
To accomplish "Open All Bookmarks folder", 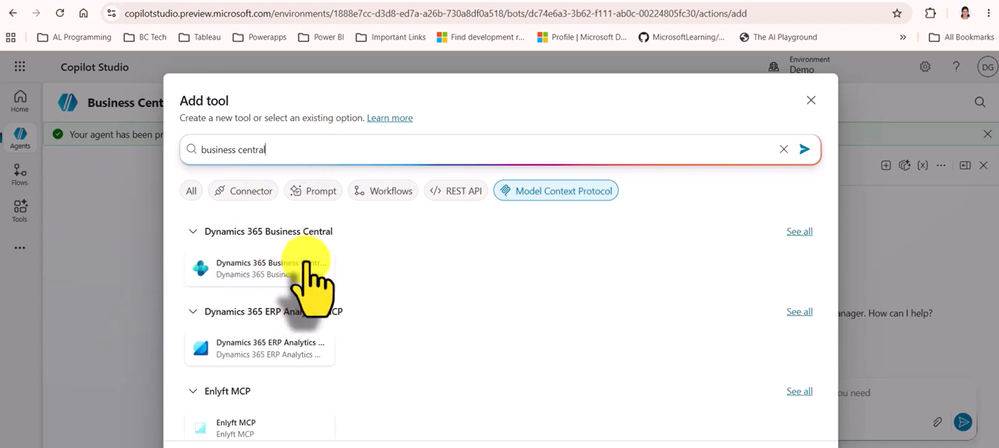I will coord(961,38).
